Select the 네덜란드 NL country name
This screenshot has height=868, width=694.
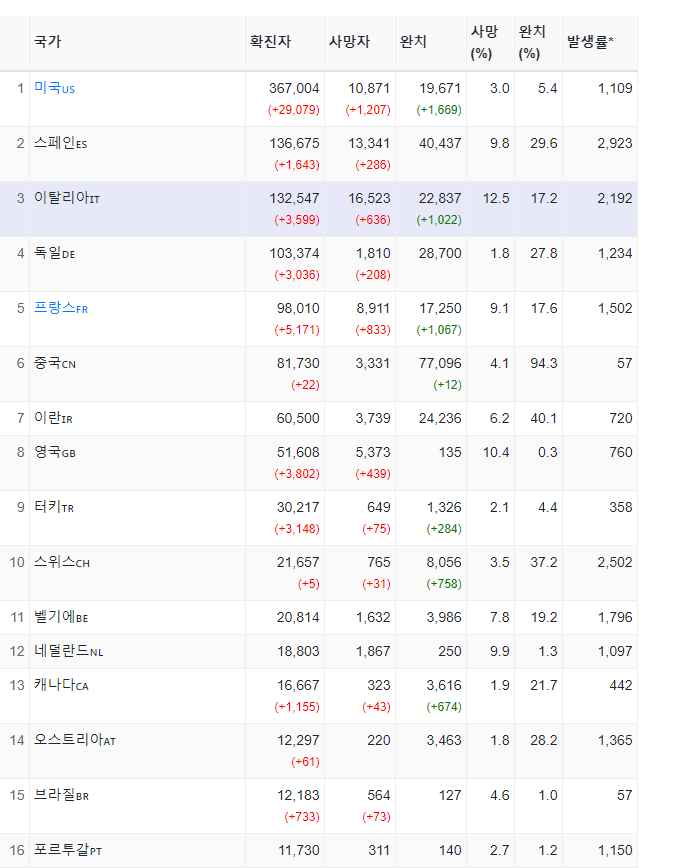click(69, 652)
